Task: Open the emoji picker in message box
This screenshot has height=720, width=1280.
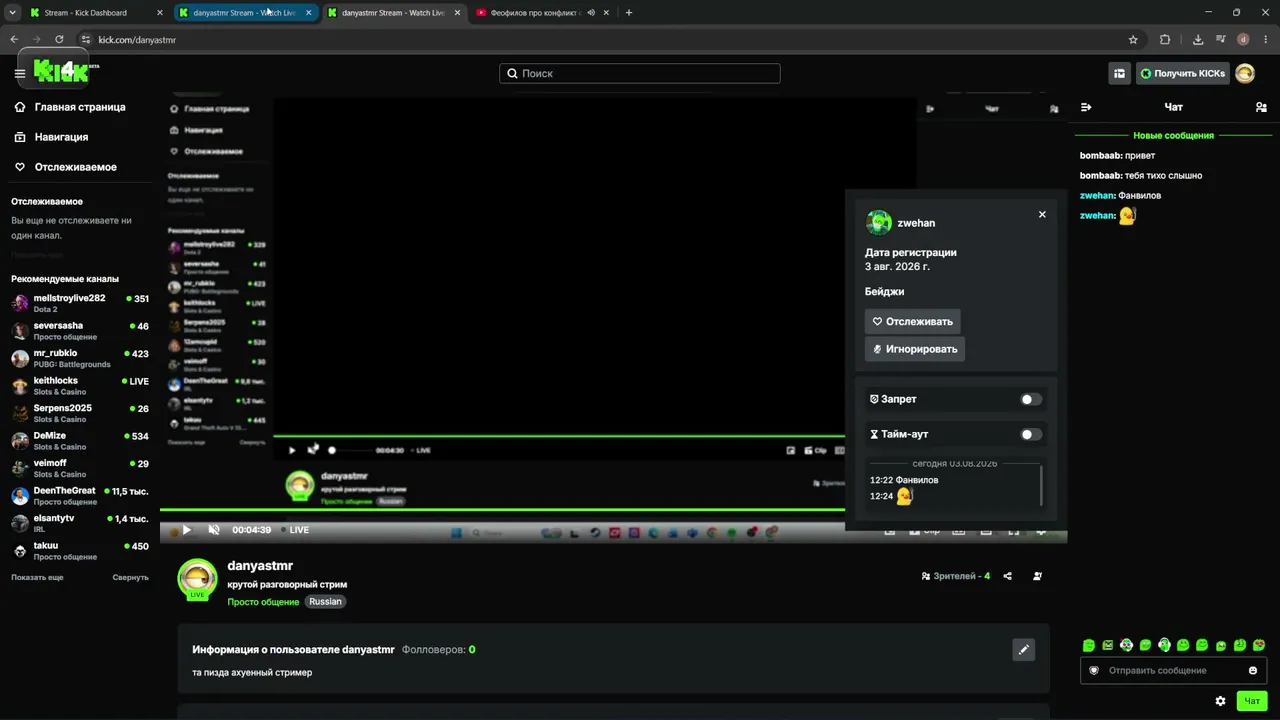Action: coord(1253,670)
